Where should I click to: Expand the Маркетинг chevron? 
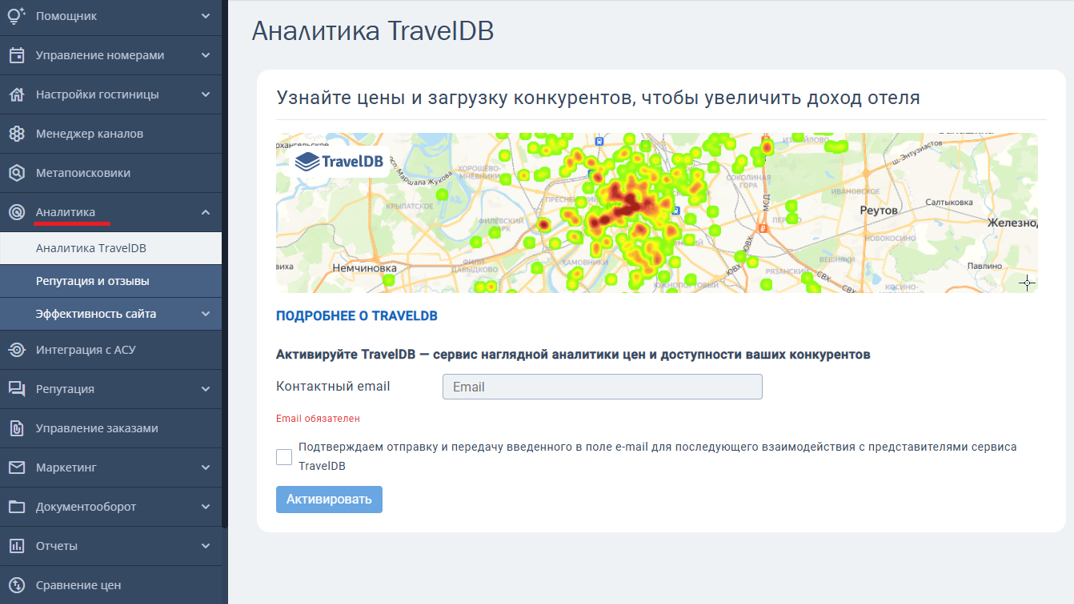tap(205, 467)
